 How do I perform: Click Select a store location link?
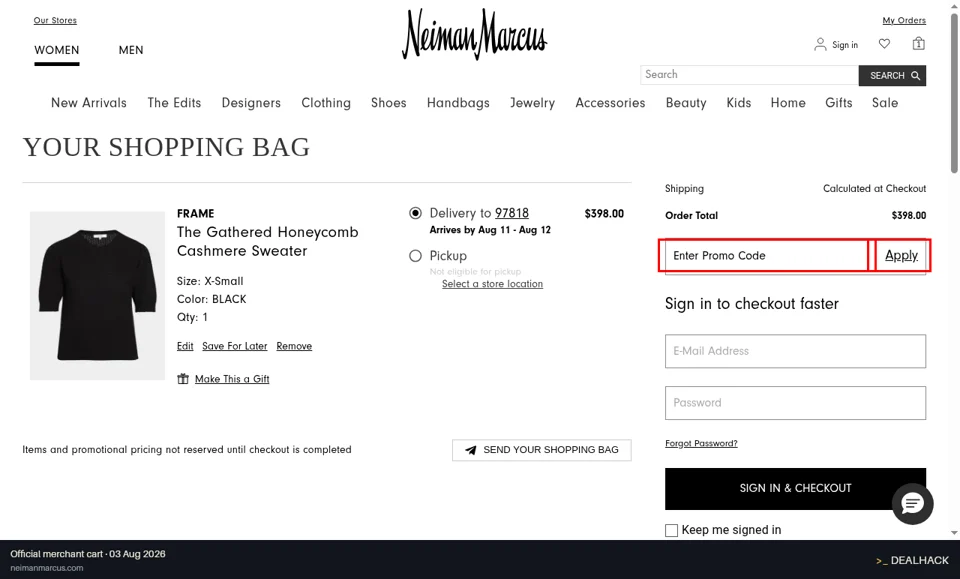(492, 284)
